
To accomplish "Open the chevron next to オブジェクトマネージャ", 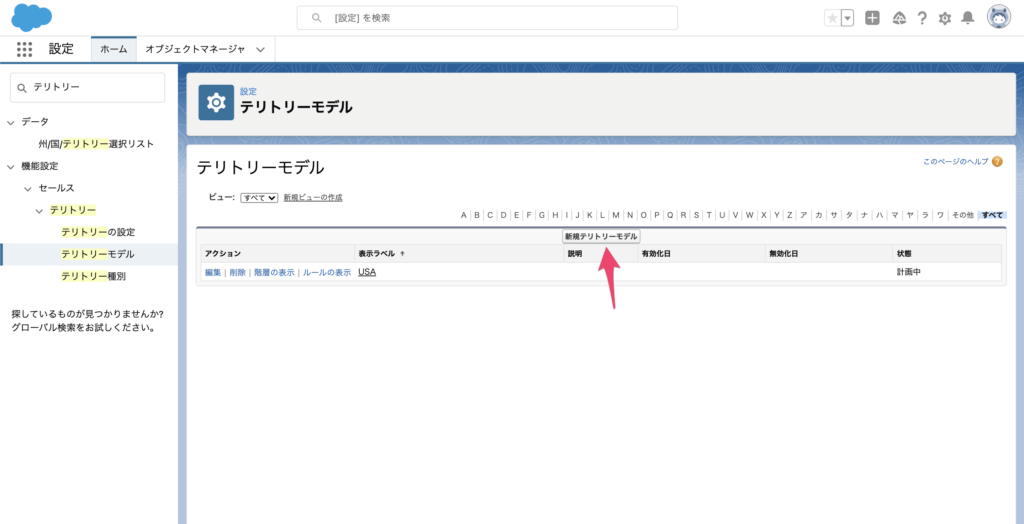I will click(261, 50).
